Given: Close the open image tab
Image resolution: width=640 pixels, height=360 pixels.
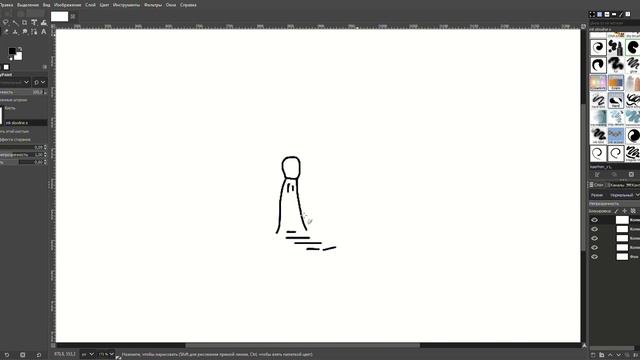Looking at the screenshot, I should click(x=73, y=16).
